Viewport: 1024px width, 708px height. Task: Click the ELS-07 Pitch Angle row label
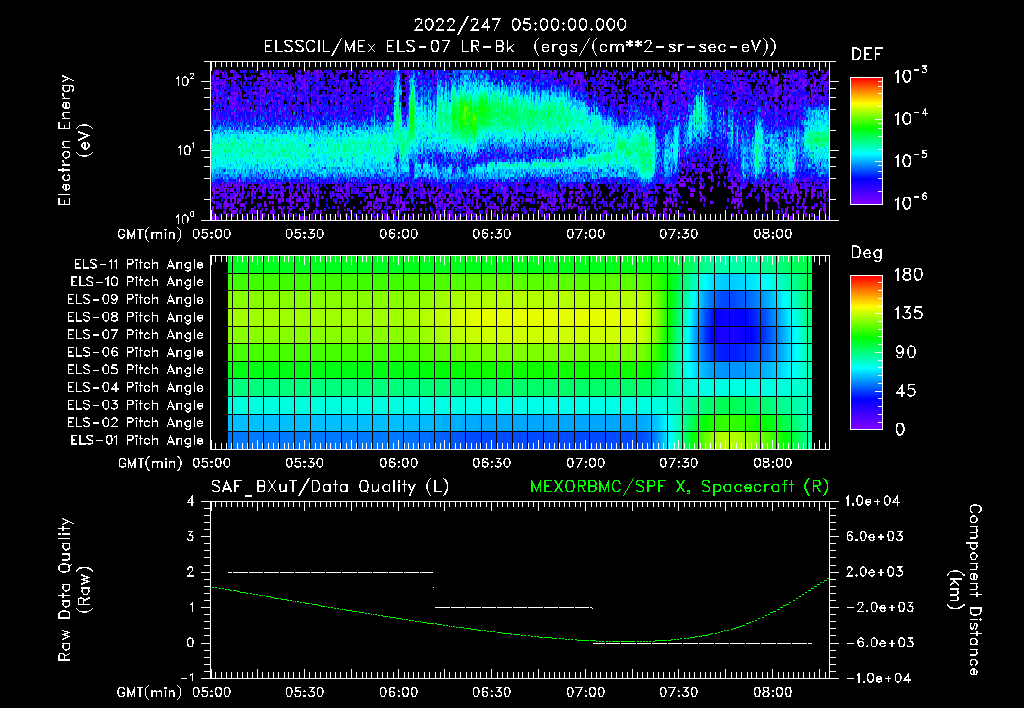[135, 334]
